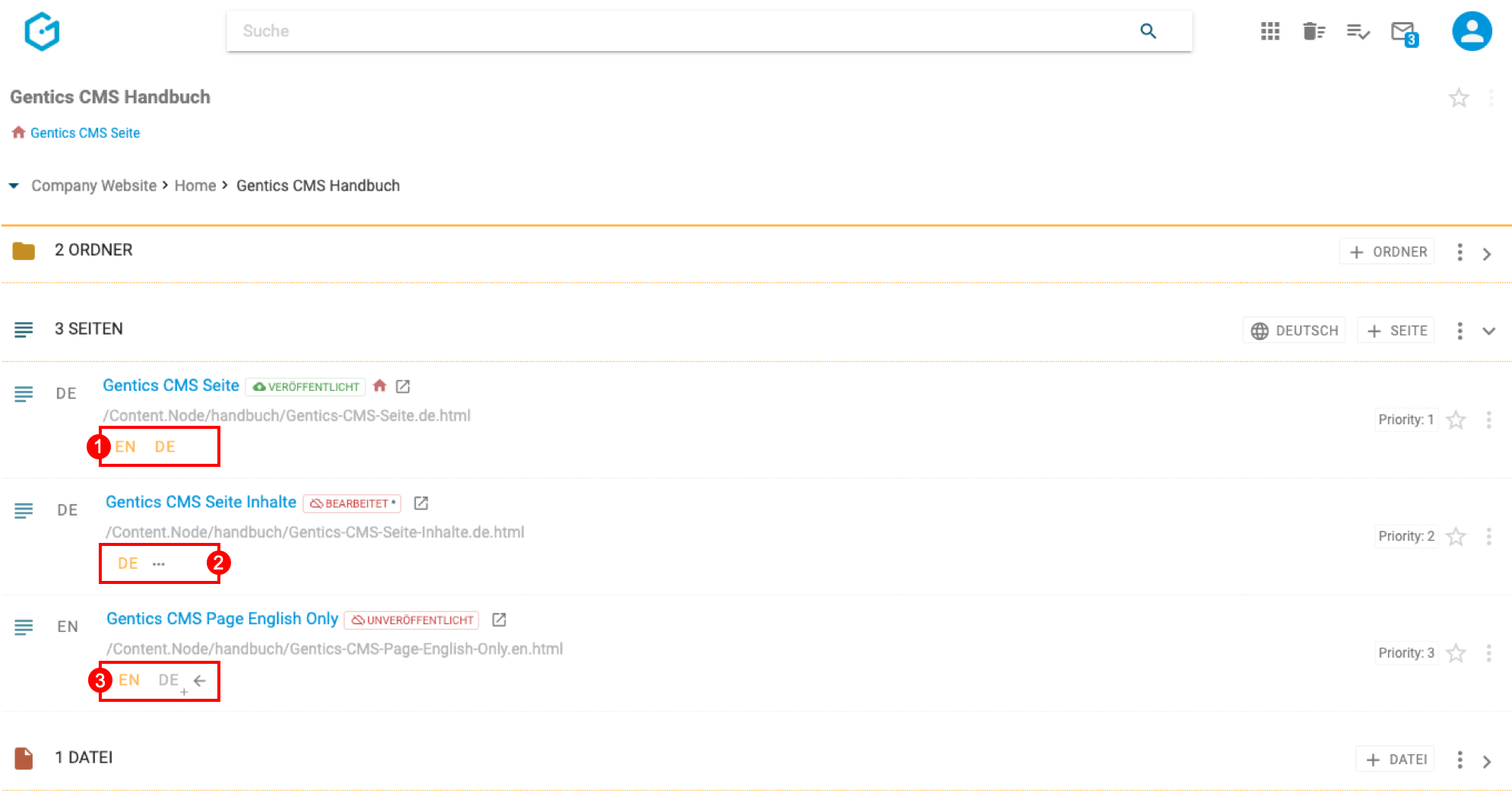Open folder options next to the header star
Viewport: 1512px width, 806px height.
(1491, 97)
